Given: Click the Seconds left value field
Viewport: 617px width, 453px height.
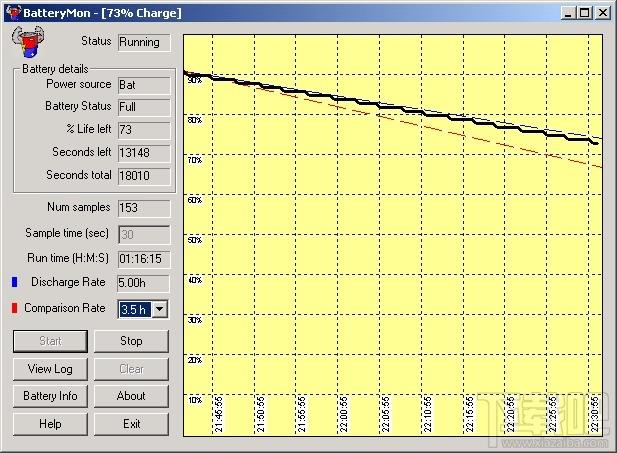Looking at the screenshot, I should point(144,153).
